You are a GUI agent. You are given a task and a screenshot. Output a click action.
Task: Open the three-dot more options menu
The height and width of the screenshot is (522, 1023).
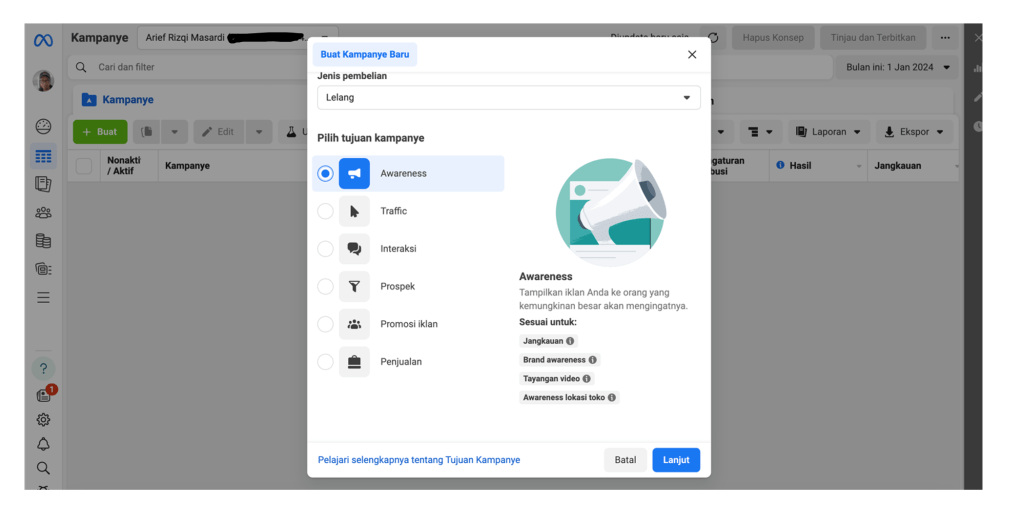tap(945, 38)
